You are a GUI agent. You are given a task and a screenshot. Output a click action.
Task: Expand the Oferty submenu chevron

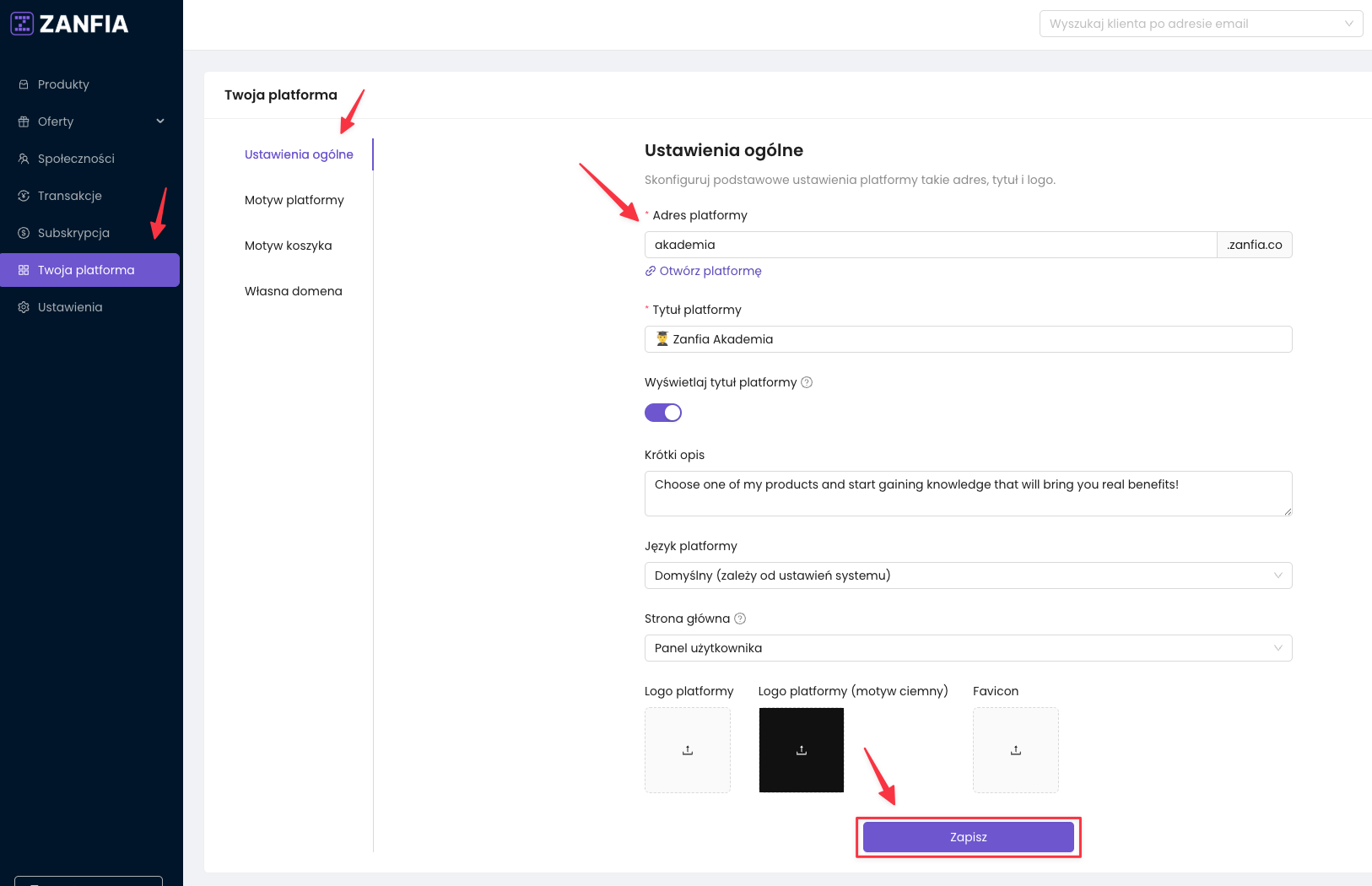pyautogui.click(x=160, y=122)
